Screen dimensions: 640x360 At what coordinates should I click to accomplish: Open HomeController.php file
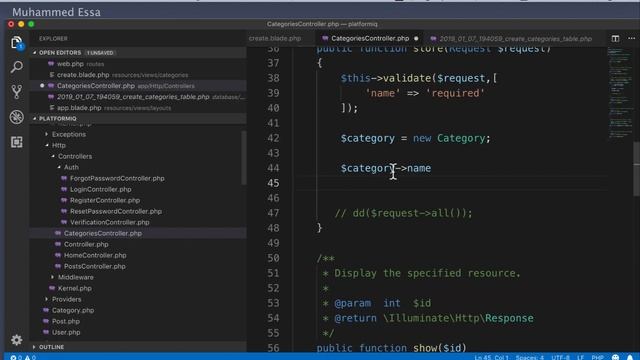pyautogui.click(x=95, y=256)
